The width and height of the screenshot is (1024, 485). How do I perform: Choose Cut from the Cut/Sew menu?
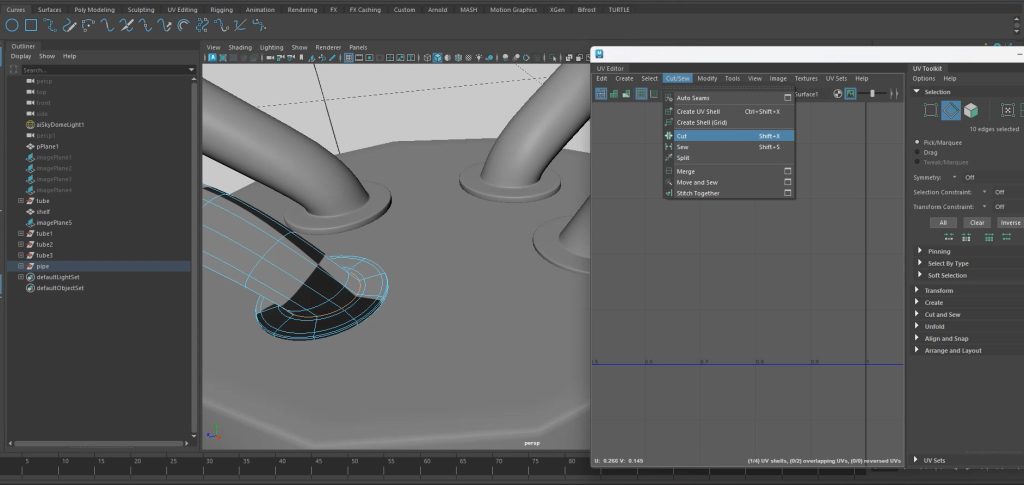point(729,136)
